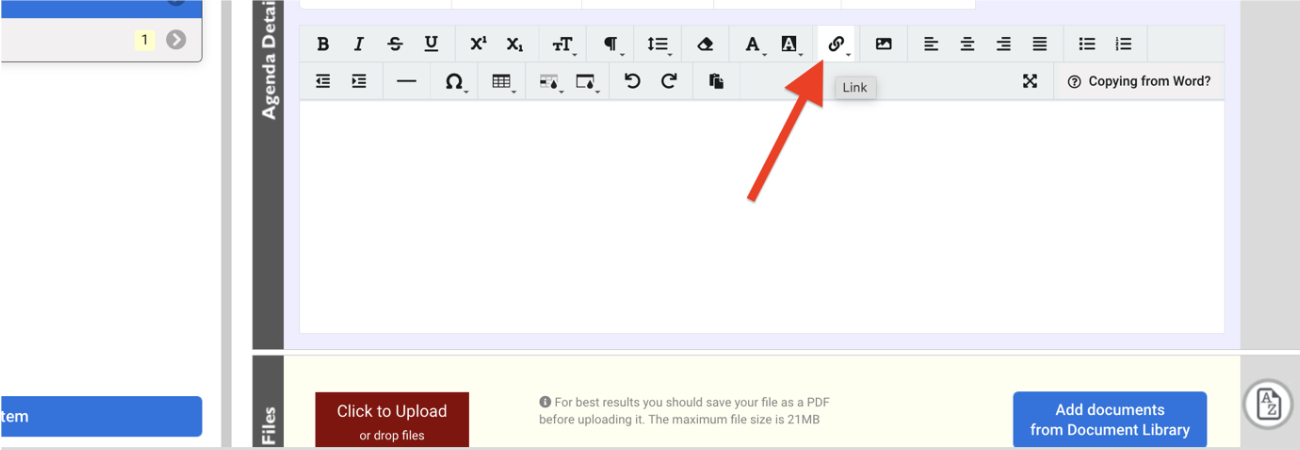Open the table border color dropdown
The width and height of the screenshot is (1300, 450).
[x=586, y=82]
